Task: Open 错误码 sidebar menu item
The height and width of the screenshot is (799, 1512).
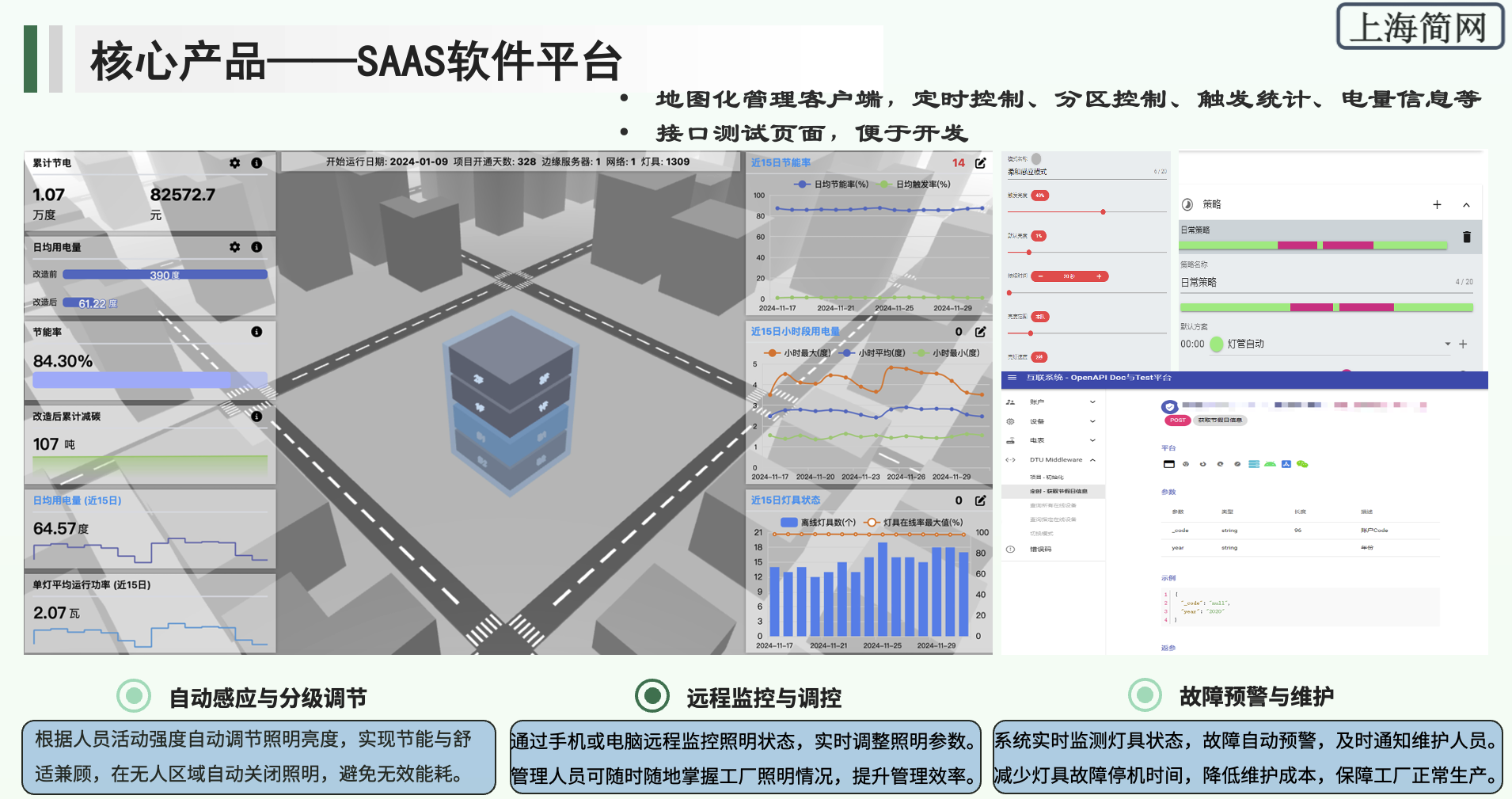Action: pos(1040,550)
